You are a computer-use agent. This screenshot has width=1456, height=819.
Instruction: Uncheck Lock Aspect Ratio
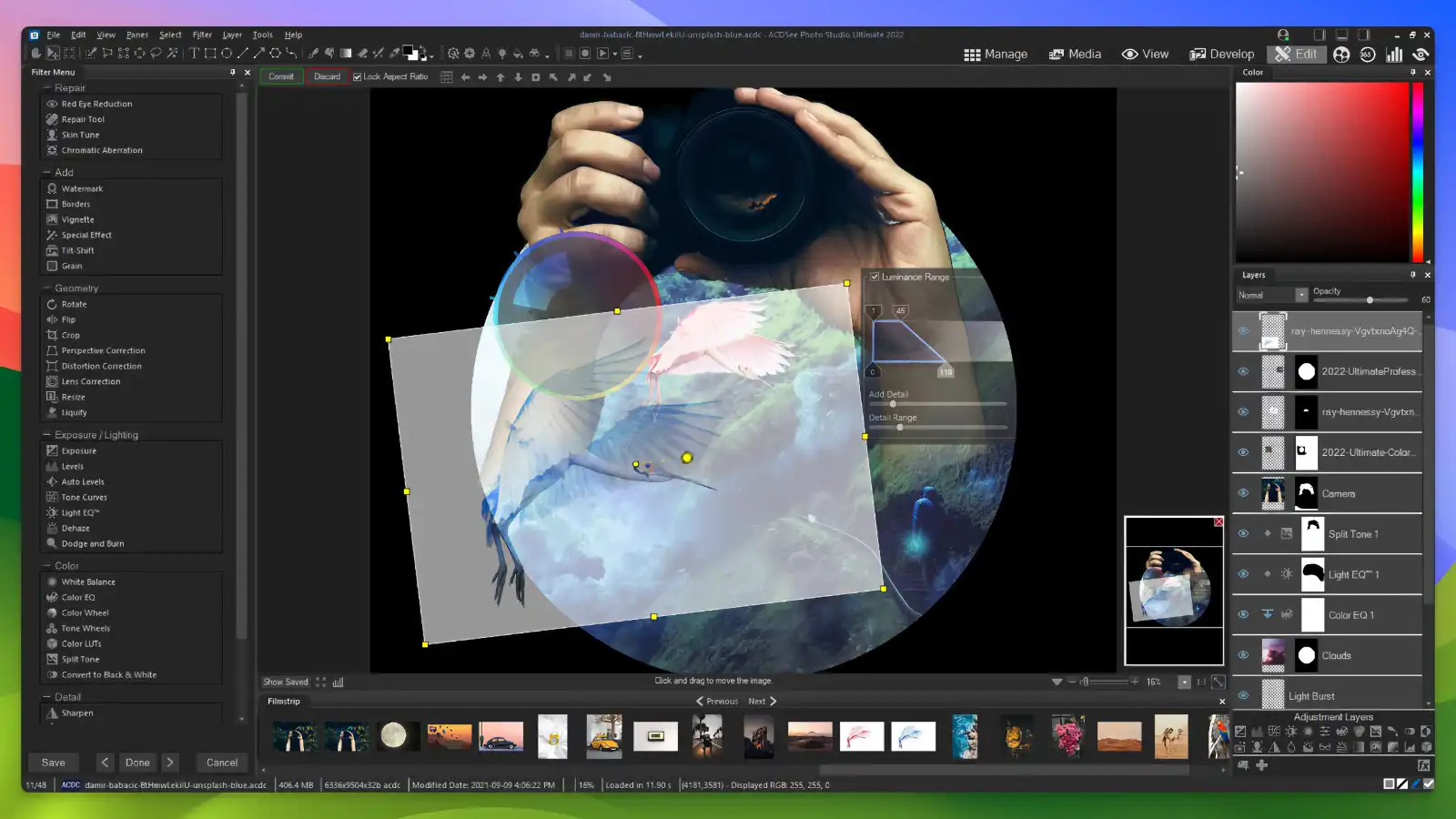(x=357, y=76)
